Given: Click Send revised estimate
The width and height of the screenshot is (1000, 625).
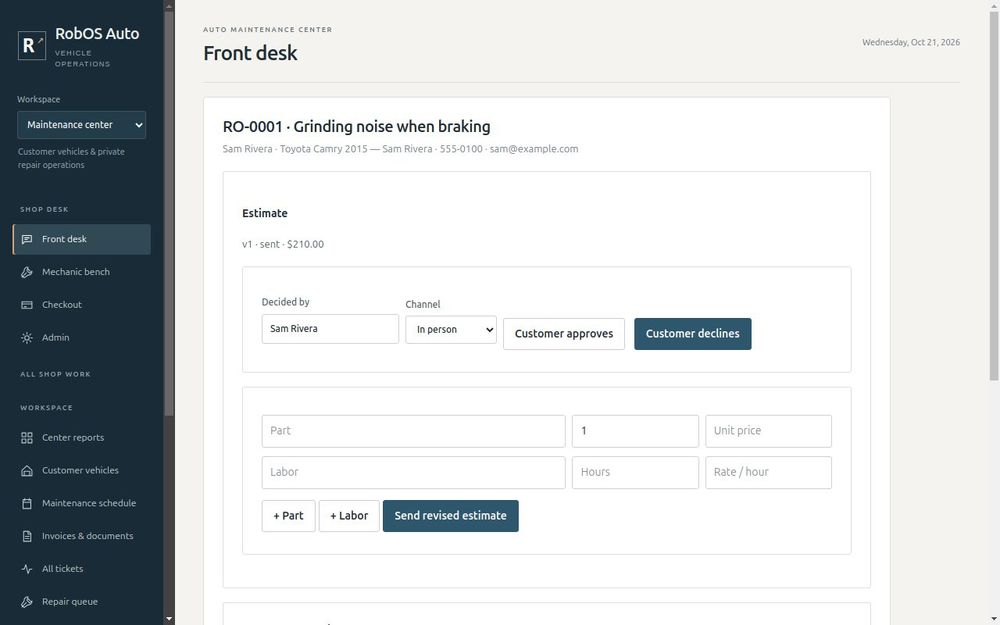Looking at the screenshot, I should (450, 516).
